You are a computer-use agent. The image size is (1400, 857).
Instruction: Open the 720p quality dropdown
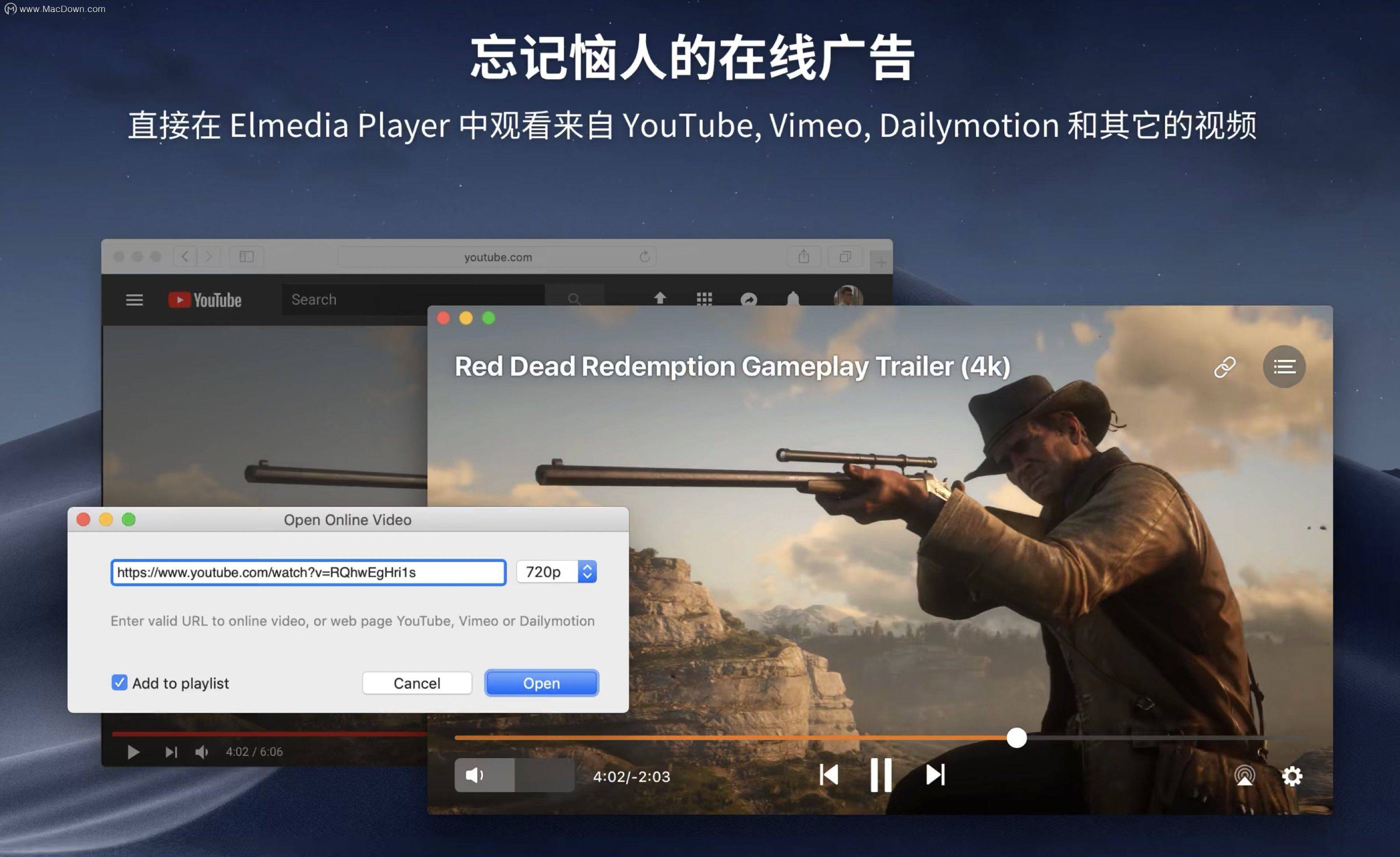tap(556, 571)
